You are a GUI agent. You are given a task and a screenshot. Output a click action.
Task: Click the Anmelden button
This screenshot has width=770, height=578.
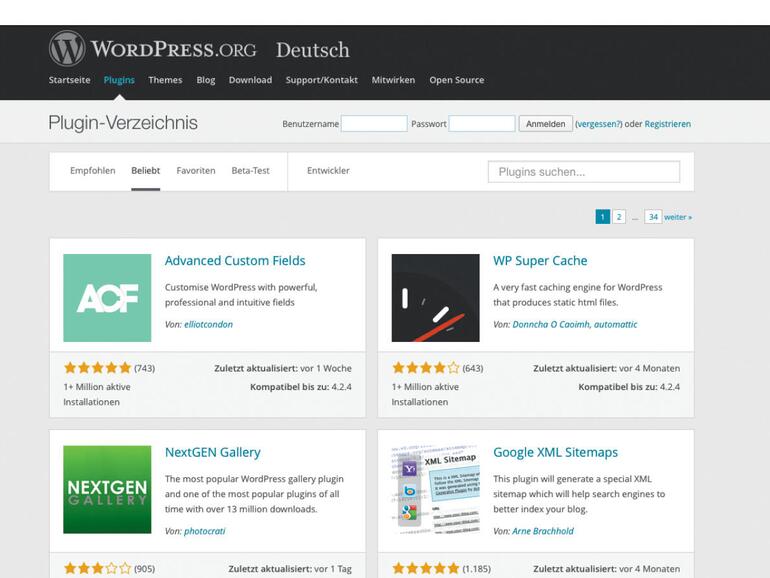tap(546, 124)
